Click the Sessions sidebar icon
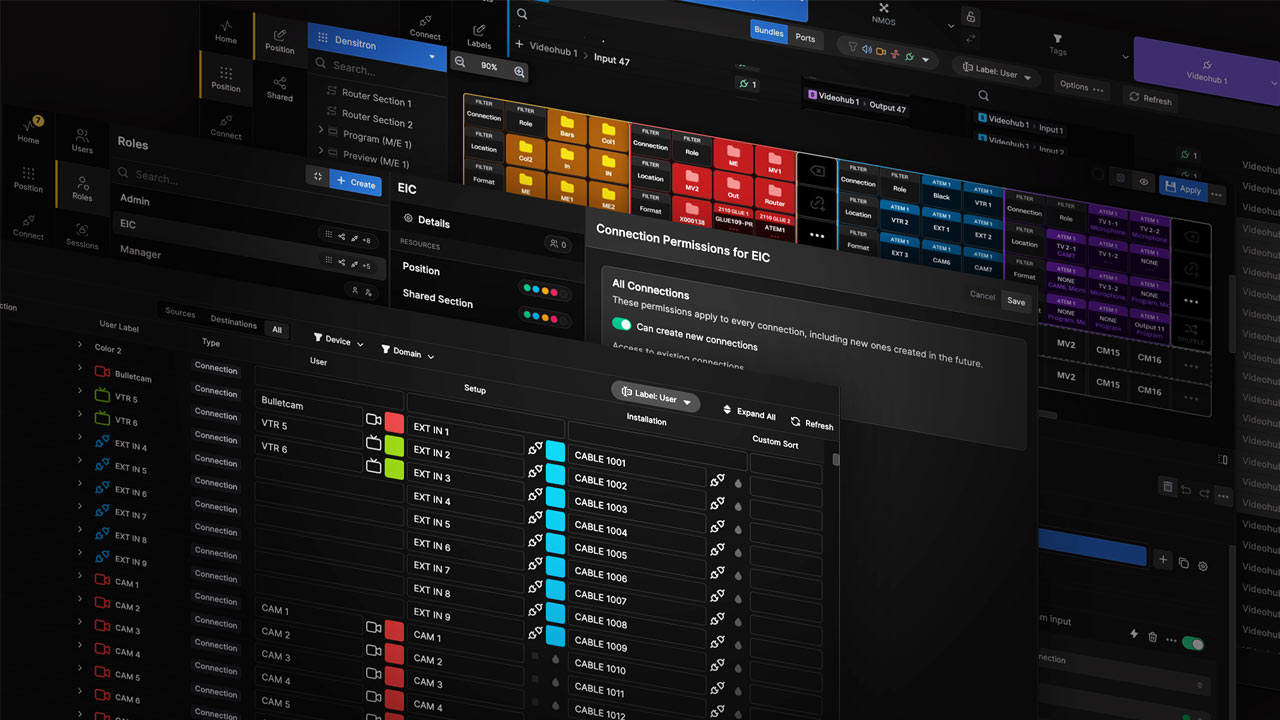The image size is (1280, 720). (x=82, y=236)
